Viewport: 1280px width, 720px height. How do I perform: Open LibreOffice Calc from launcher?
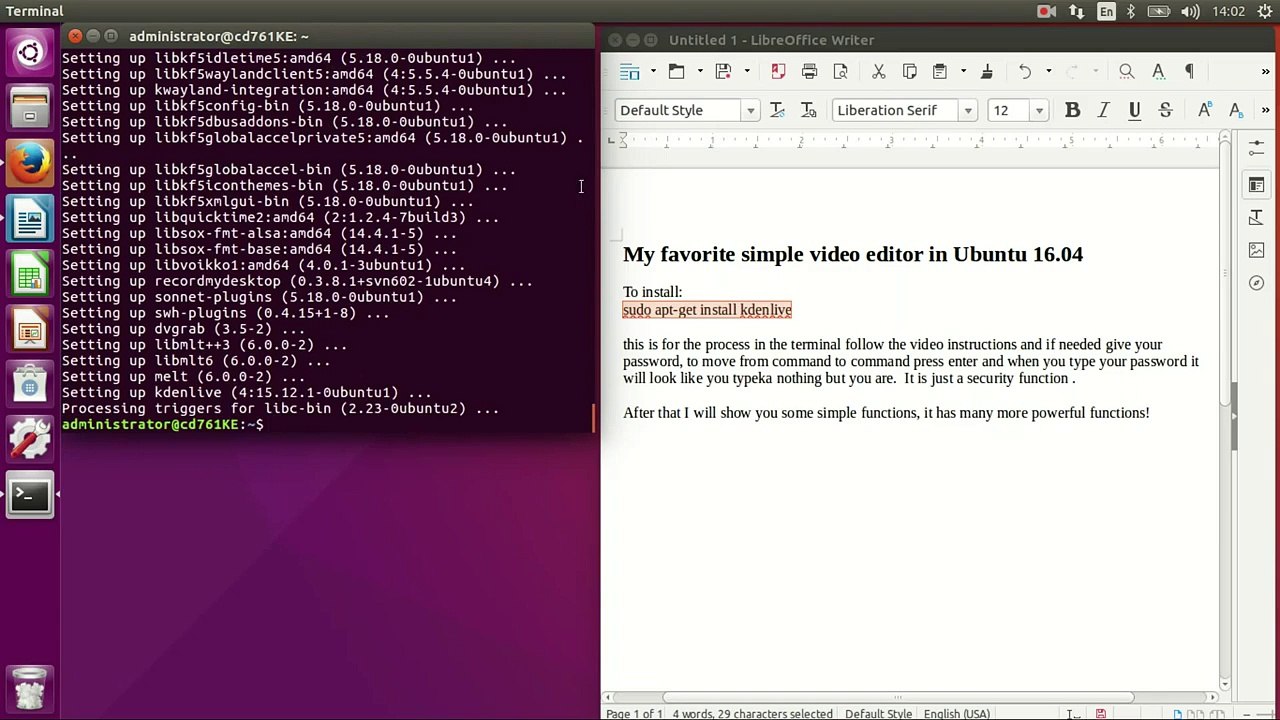coord(30,273)
